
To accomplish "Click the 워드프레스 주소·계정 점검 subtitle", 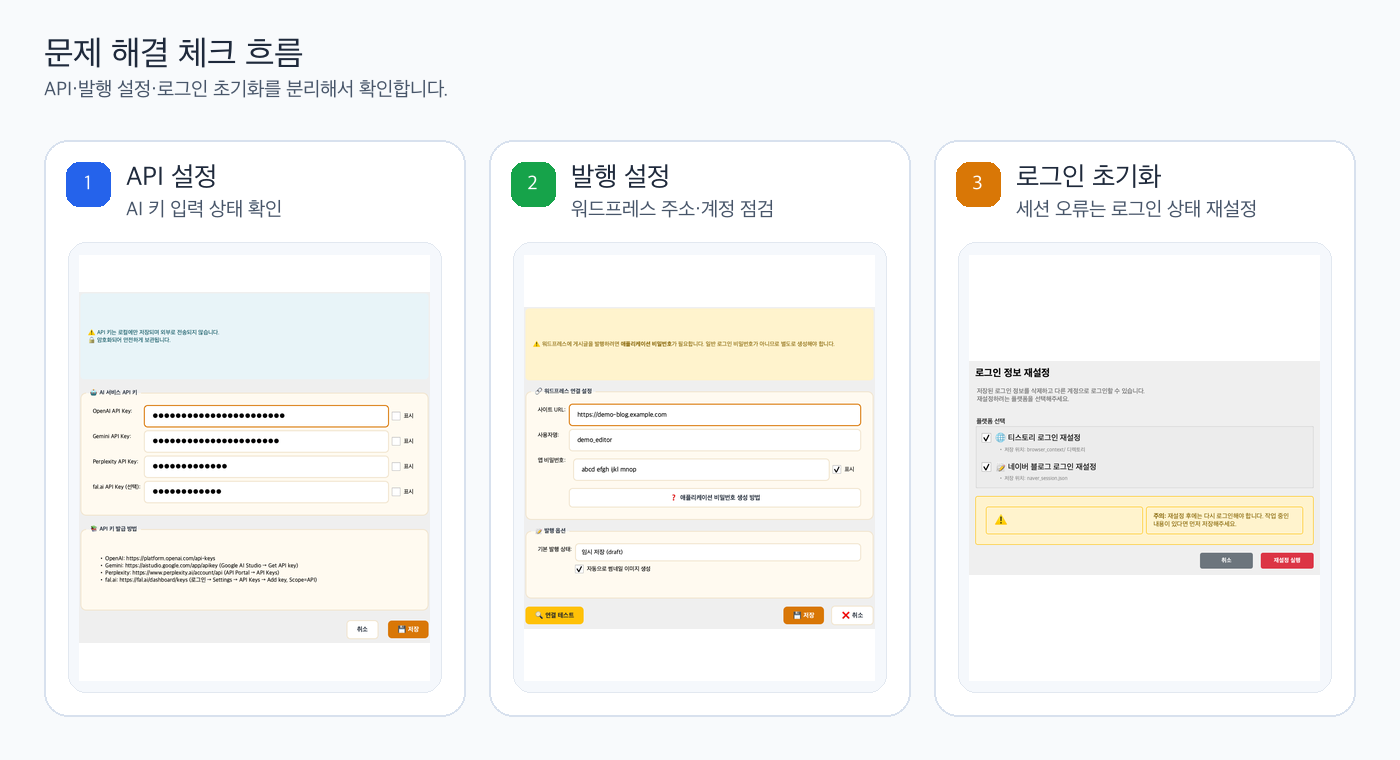I will (x=672, y=209).
